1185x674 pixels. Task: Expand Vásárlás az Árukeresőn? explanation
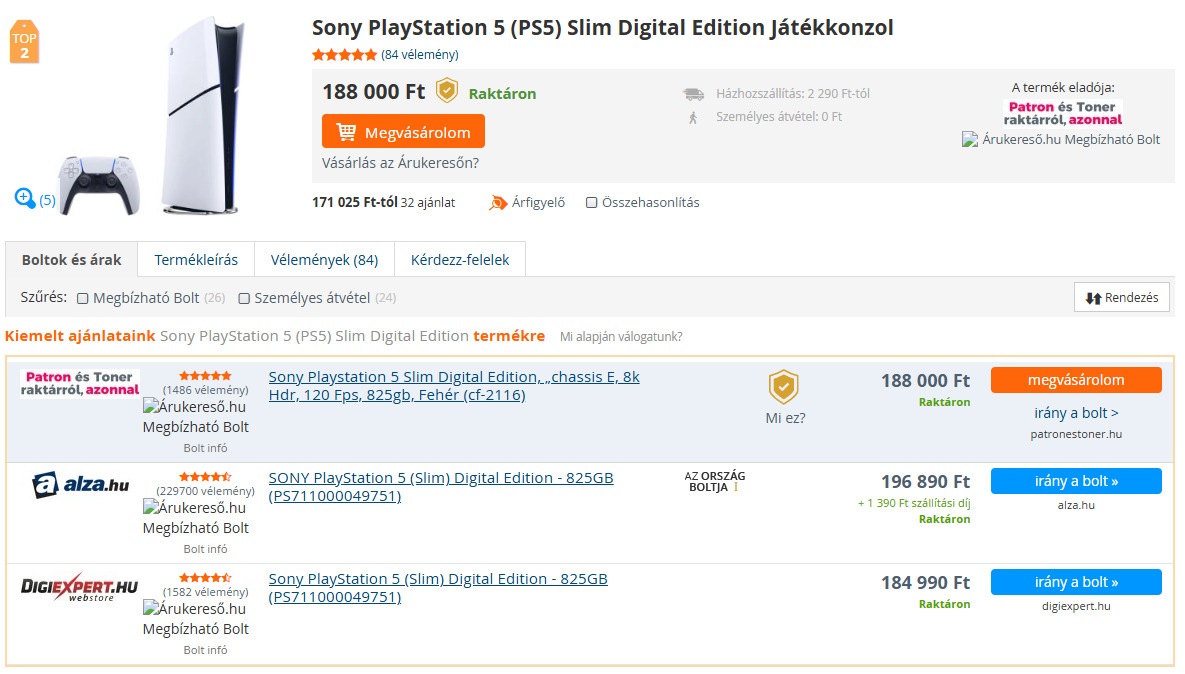(400, 163)
